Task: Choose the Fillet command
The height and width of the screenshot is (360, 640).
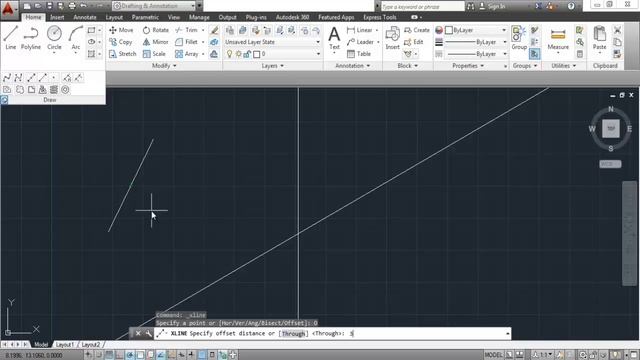Action: (x=187, y=42)
